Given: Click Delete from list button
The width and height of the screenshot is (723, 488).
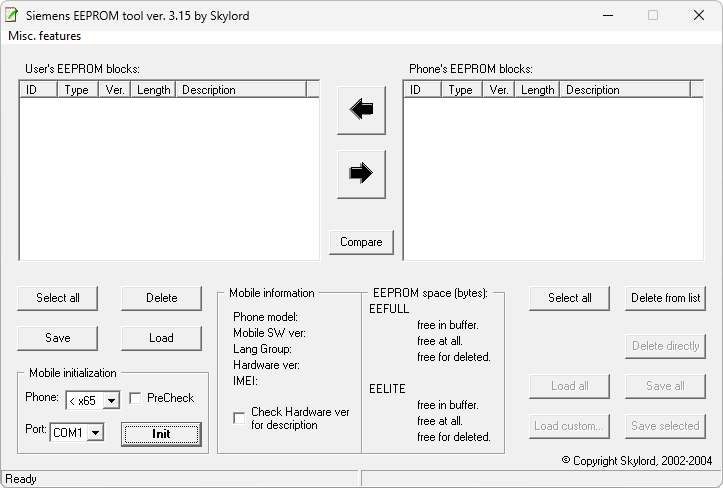Looking at the screenshot, I should [x=665, y=298].
